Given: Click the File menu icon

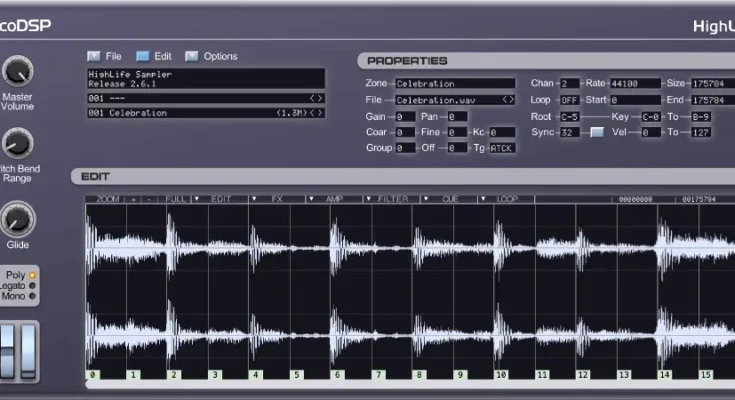Looking at the screenshot, I should click(x=94, y=56).
